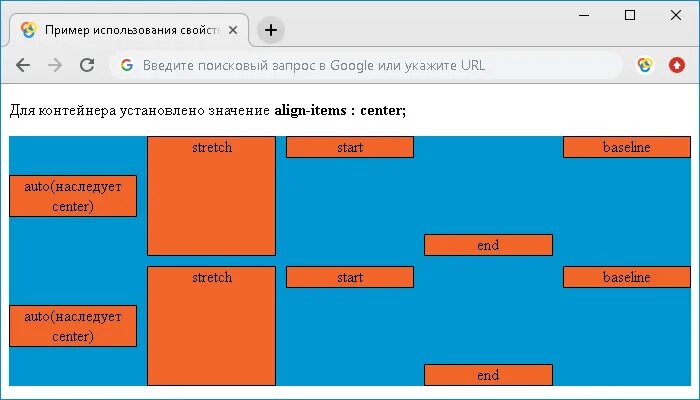
Task: Open the Chrome profile avatar icon
Action: (x=645, y=65)
